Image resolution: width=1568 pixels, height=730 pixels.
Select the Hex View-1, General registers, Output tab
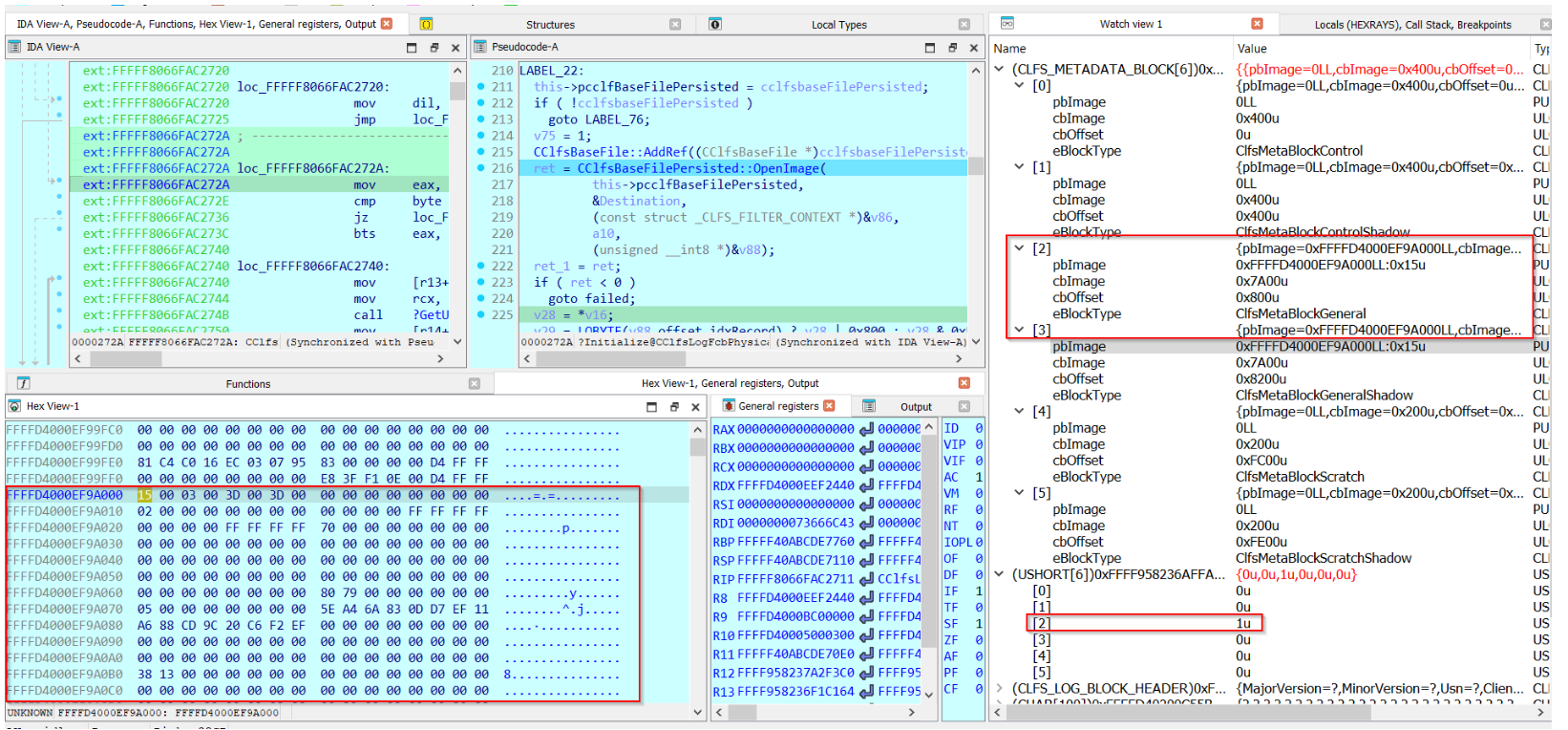tap(730, 383)
